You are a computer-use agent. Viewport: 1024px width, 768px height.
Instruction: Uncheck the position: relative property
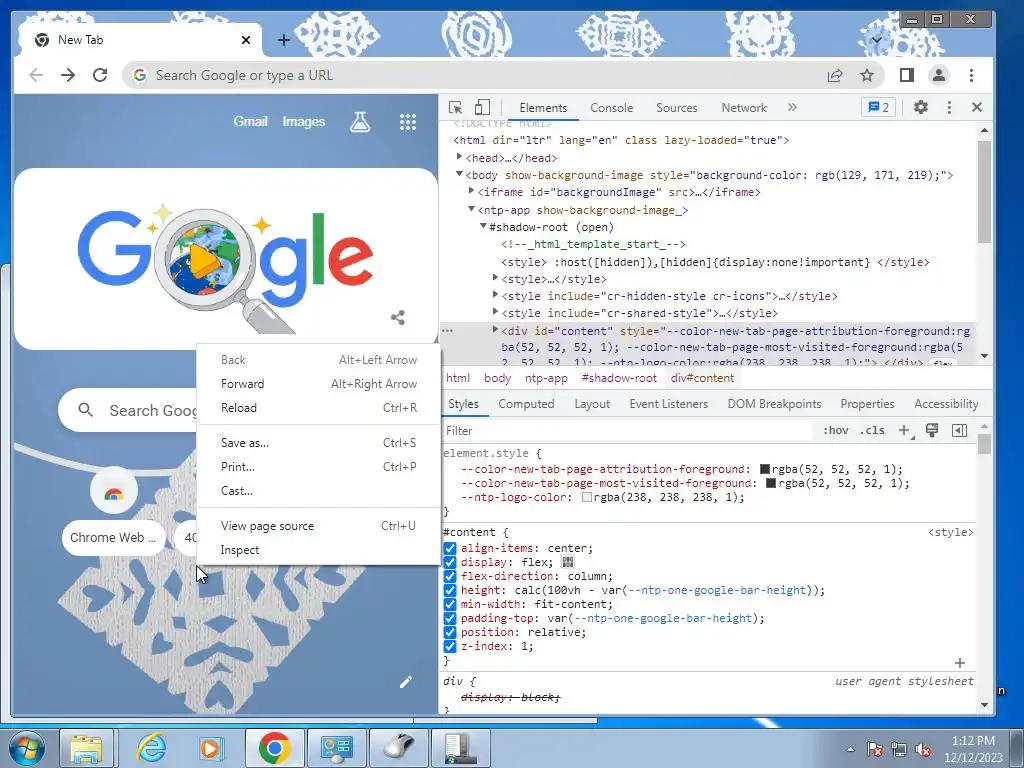tap(450, 632)
